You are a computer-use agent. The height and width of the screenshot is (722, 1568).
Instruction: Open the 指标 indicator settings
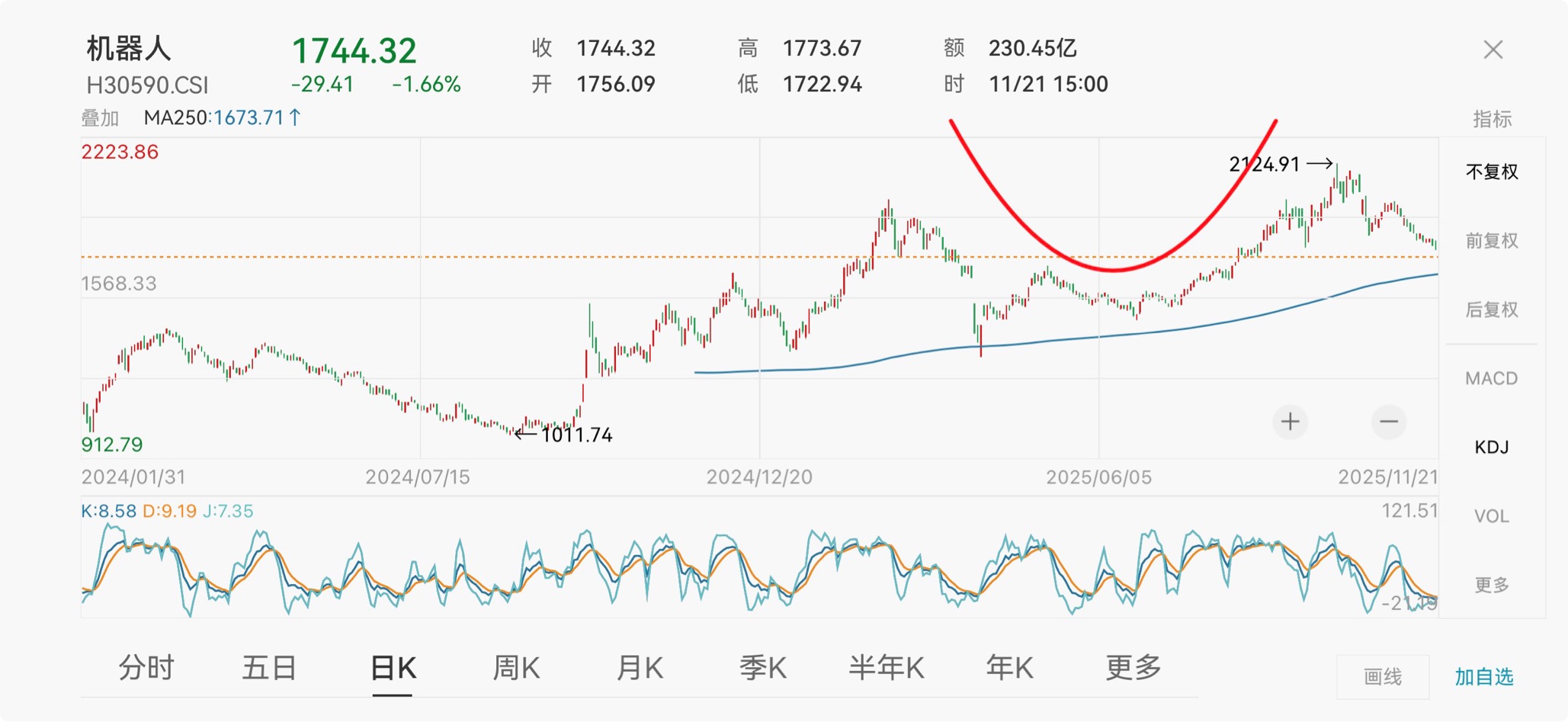pos(1492,119)
